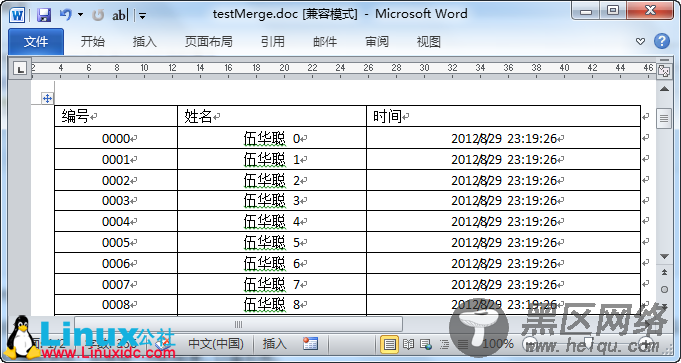Click the time cell in row 0006
Screen dimensions: 681x363
(503, 263)
